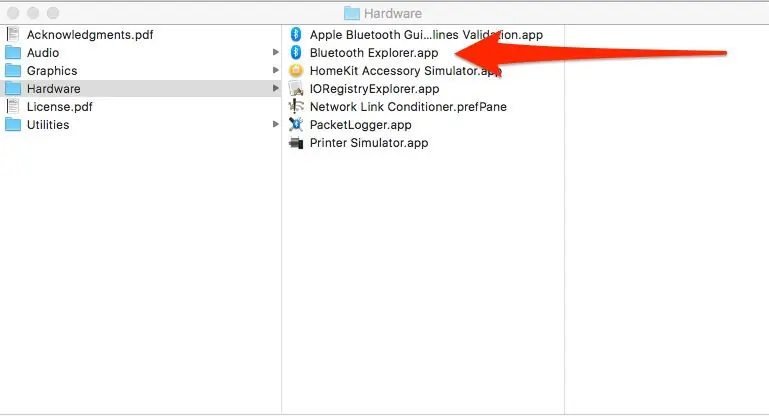Click the Hardware folder icon in list
Viewport: 769px width, 417px height.
pyautogui.click(x=13, y=89)
